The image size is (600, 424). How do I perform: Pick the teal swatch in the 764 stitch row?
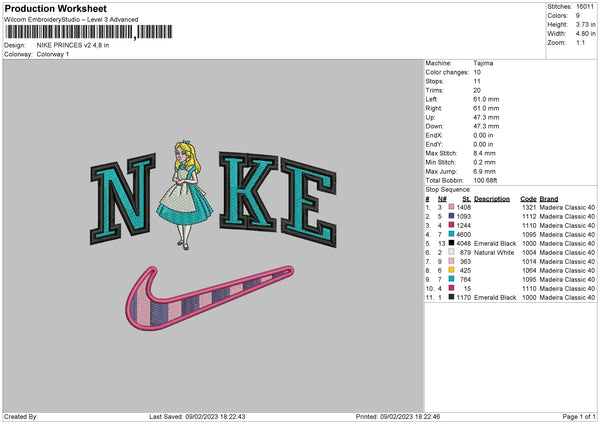[451, 279]
